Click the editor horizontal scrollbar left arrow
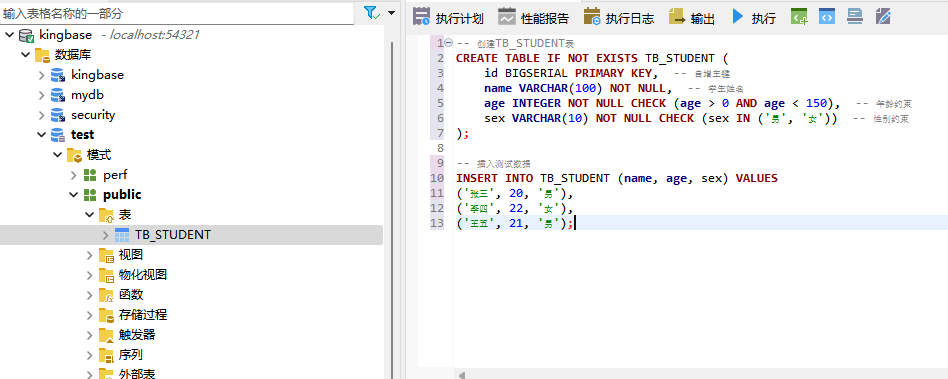Viewport: 948px width, 379px height. (x=462, y=375)
